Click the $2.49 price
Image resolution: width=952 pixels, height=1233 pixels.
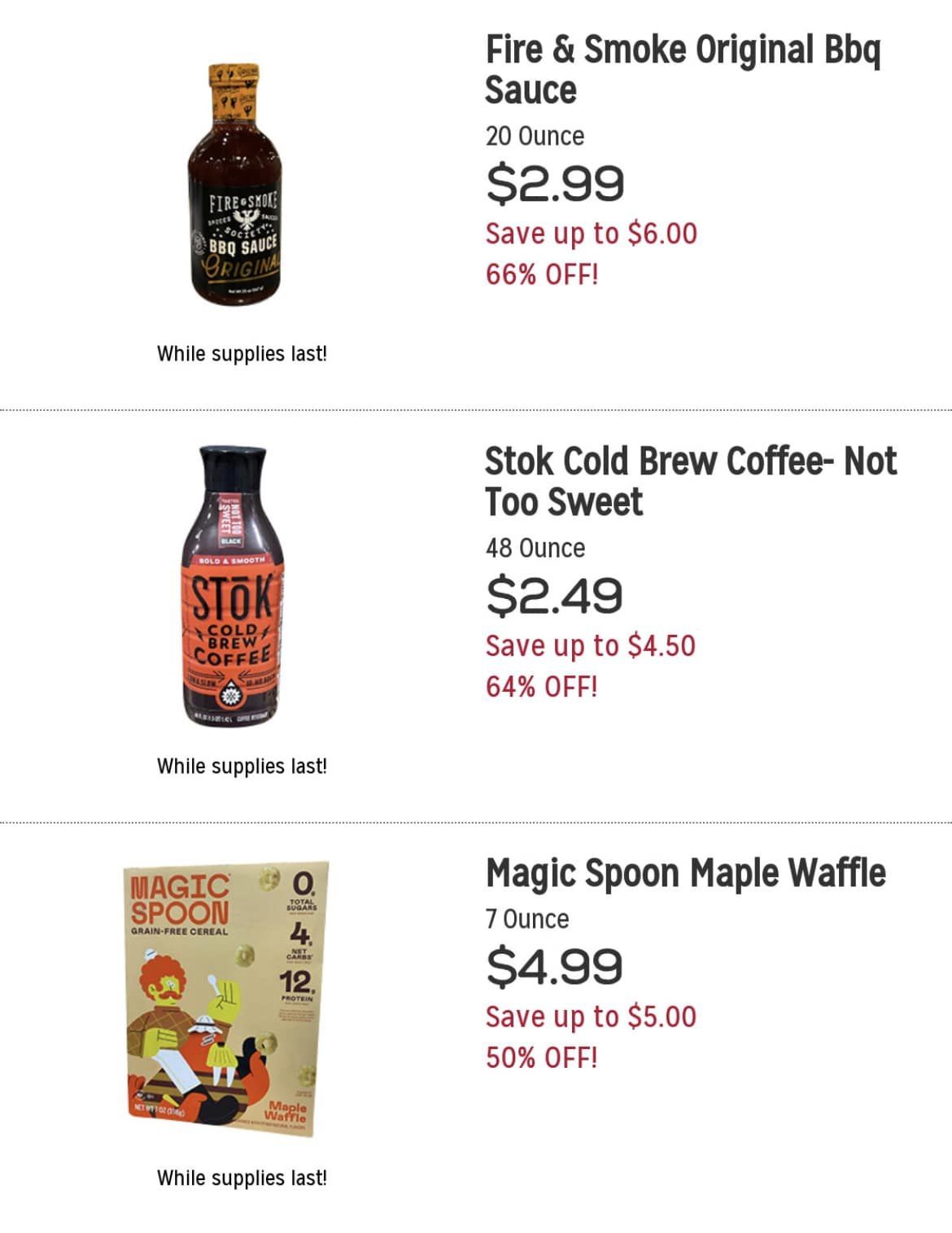(x=554, y=596)
